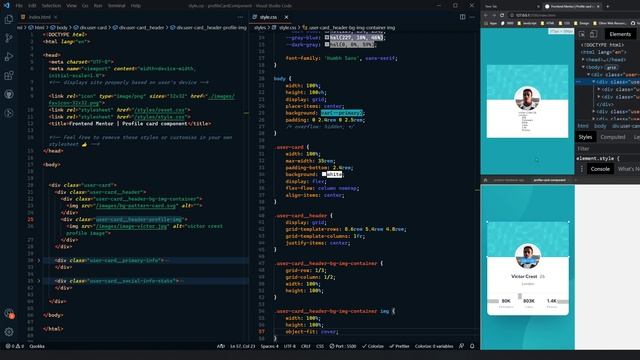This screenshot has height=360, width=640.
Task: Open the GitHub panel in activity bar
Action: pos(9,94)
